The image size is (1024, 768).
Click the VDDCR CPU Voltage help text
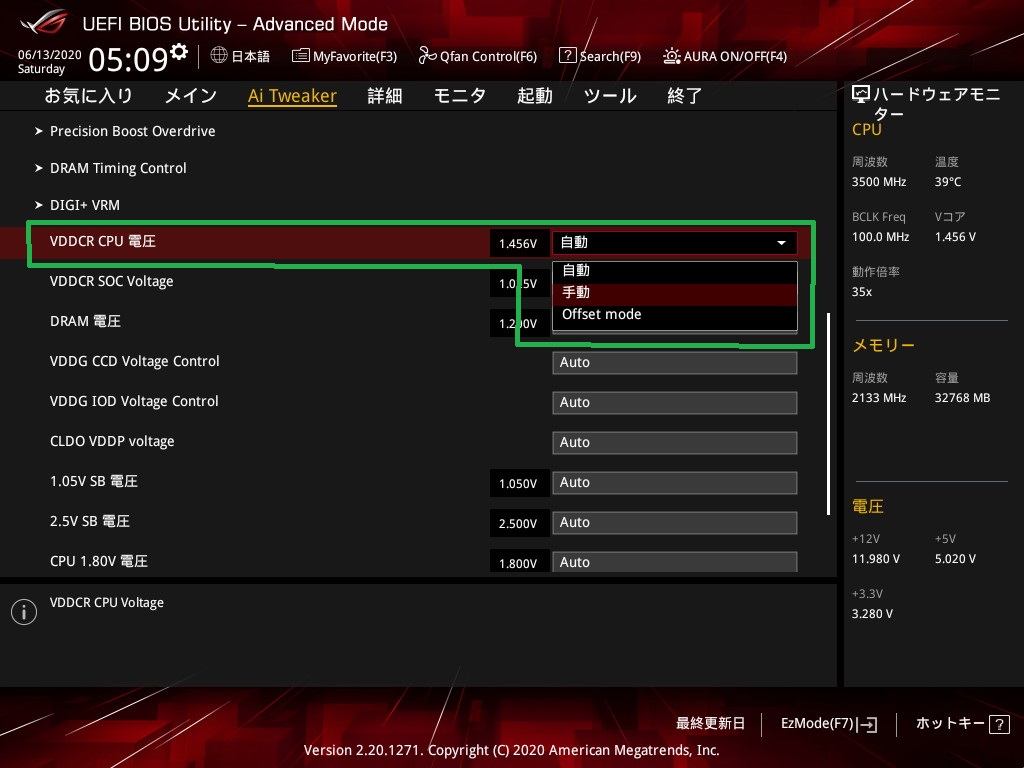pos(107,603)
